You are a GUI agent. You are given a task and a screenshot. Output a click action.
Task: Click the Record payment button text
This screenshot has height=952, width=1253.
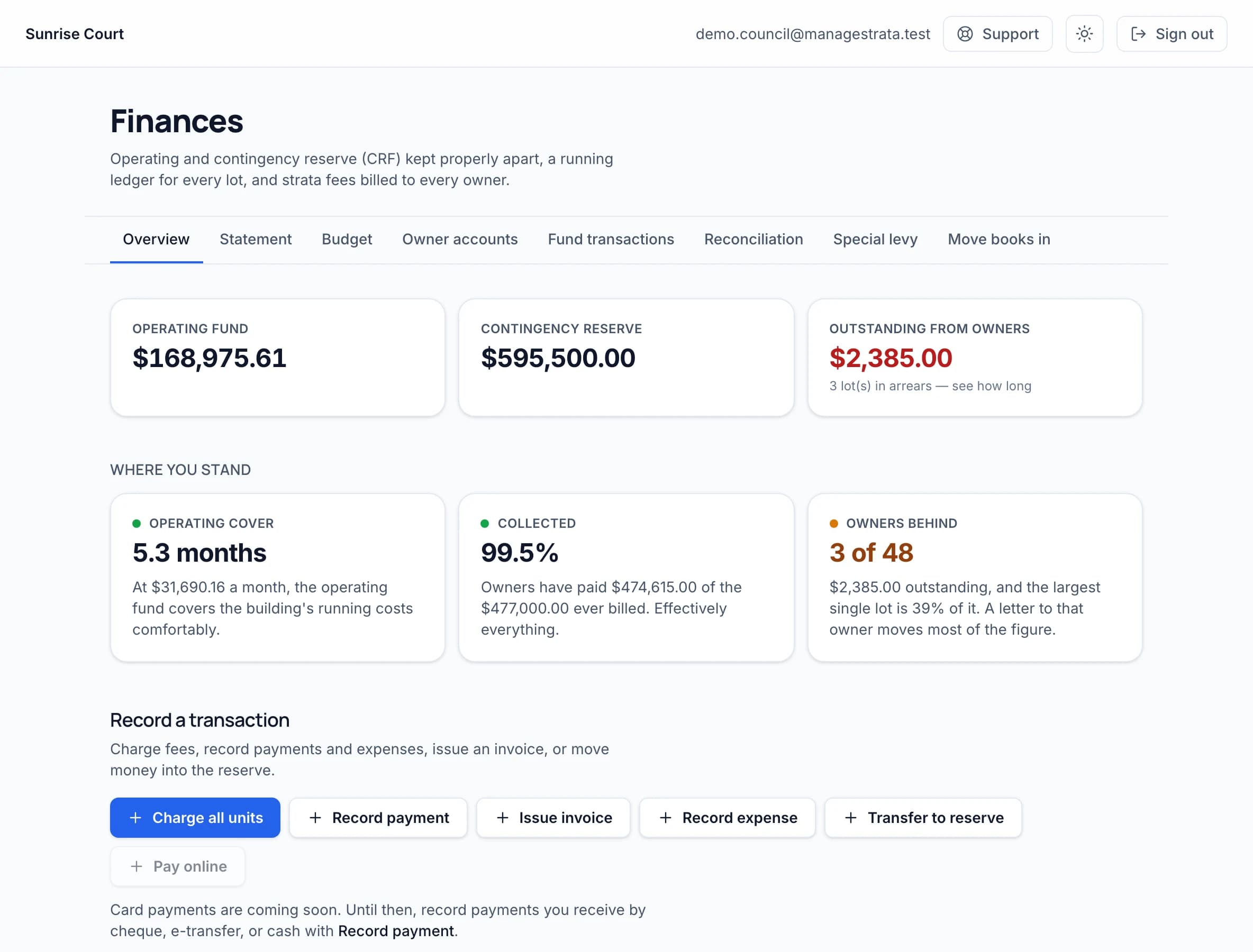coord(391,818)
